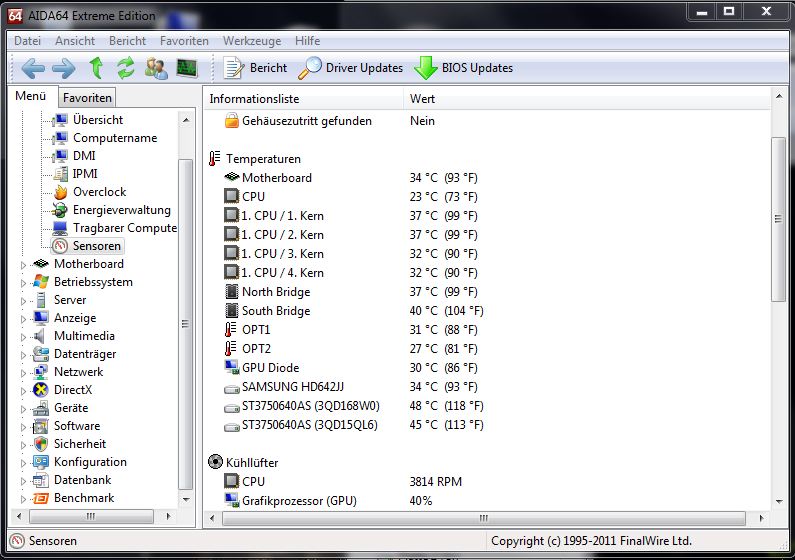The height and width of the screenshot is (560, 795).
Task: Click the right pane vertical scrollbar thumb
Action: pos(778,219)
